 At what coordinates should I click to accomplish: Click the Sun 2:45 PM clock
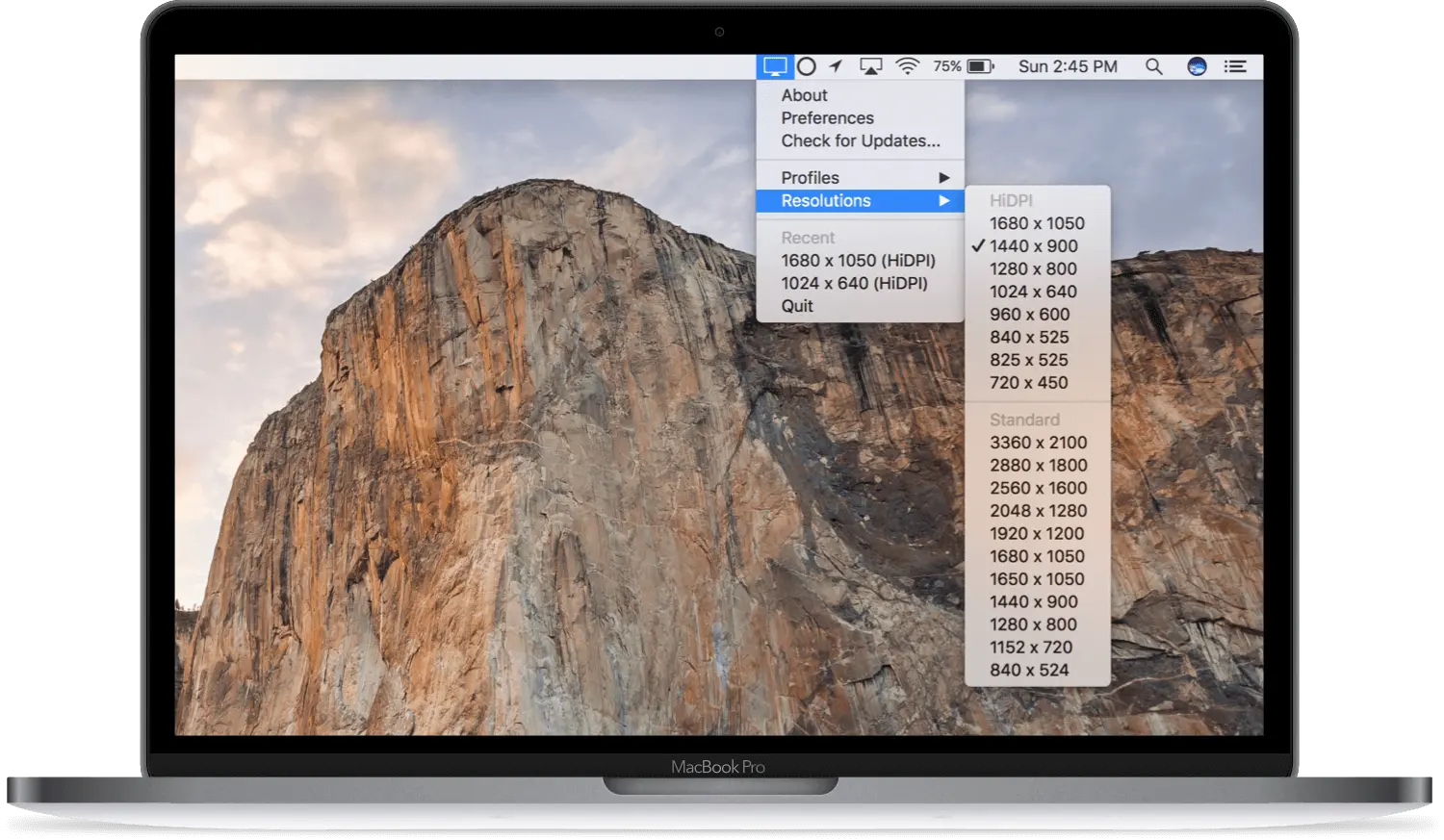click(x=1068, y=66)
